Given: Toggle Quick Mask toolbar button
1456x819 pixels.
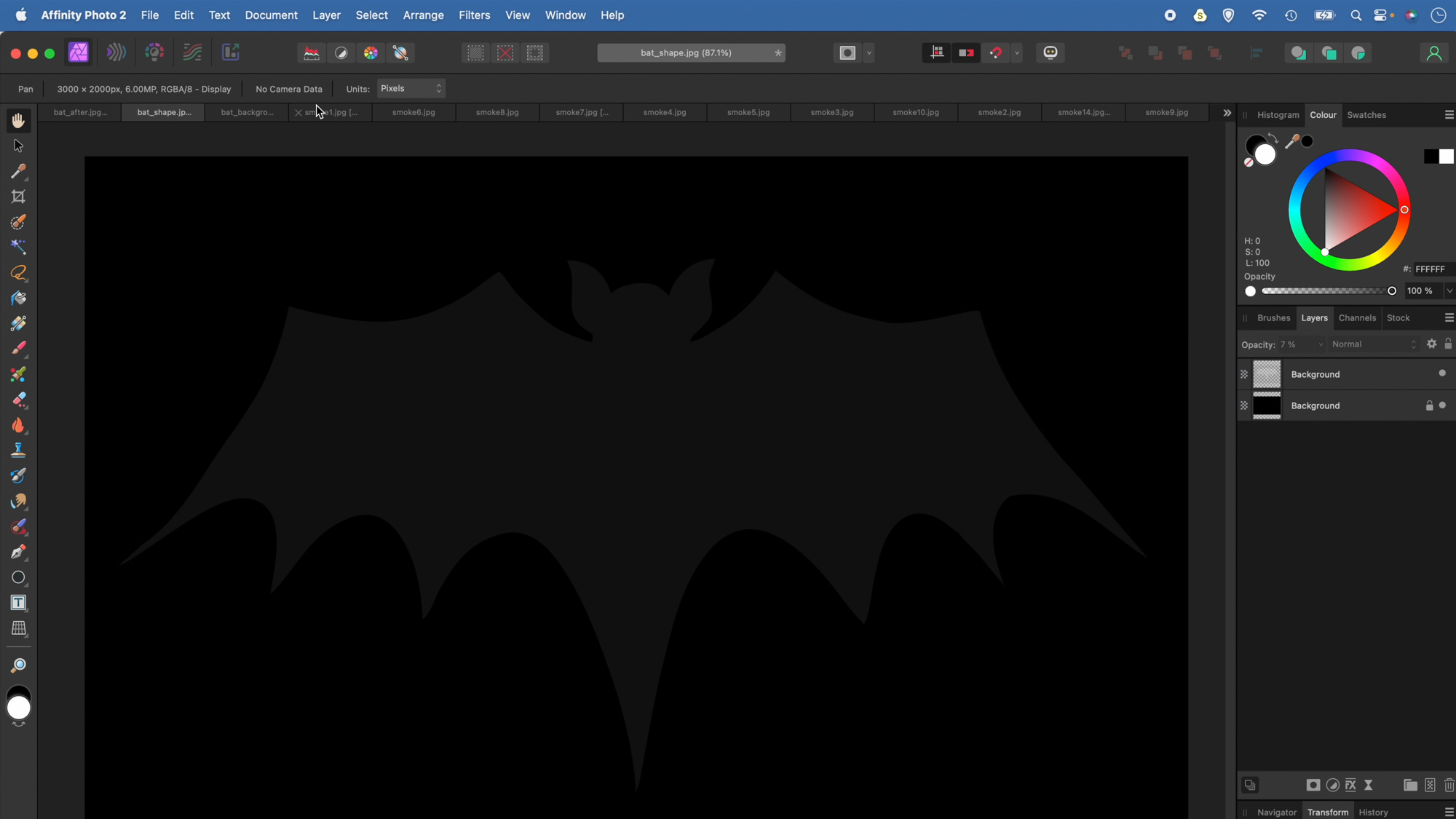Looking at the screenshot, I should pos(847,53).
